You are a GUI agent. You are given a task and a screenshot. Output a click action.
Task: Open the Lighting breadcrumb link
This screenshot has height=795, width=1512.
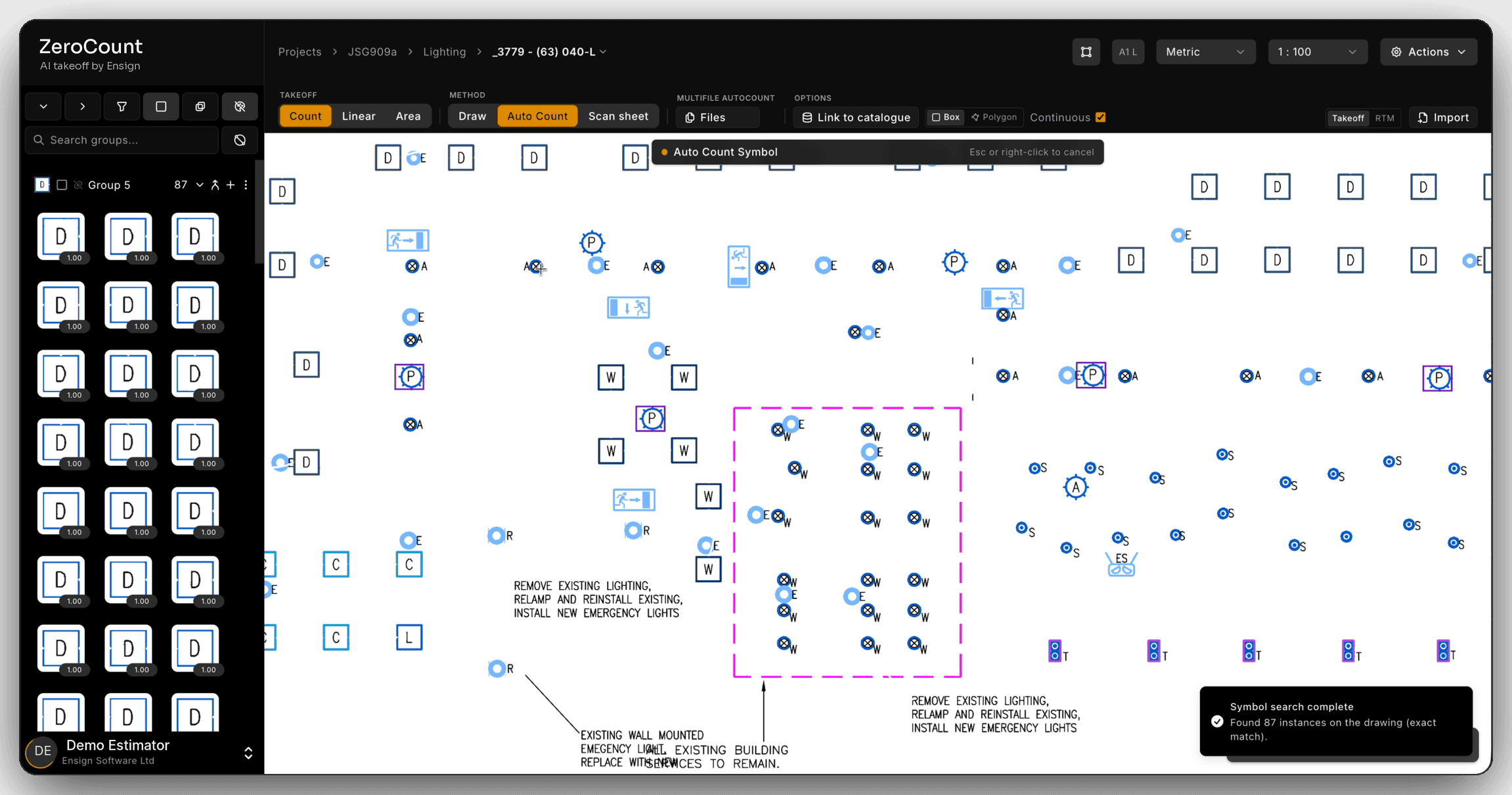pyautogui.click(x=445, y=52)
